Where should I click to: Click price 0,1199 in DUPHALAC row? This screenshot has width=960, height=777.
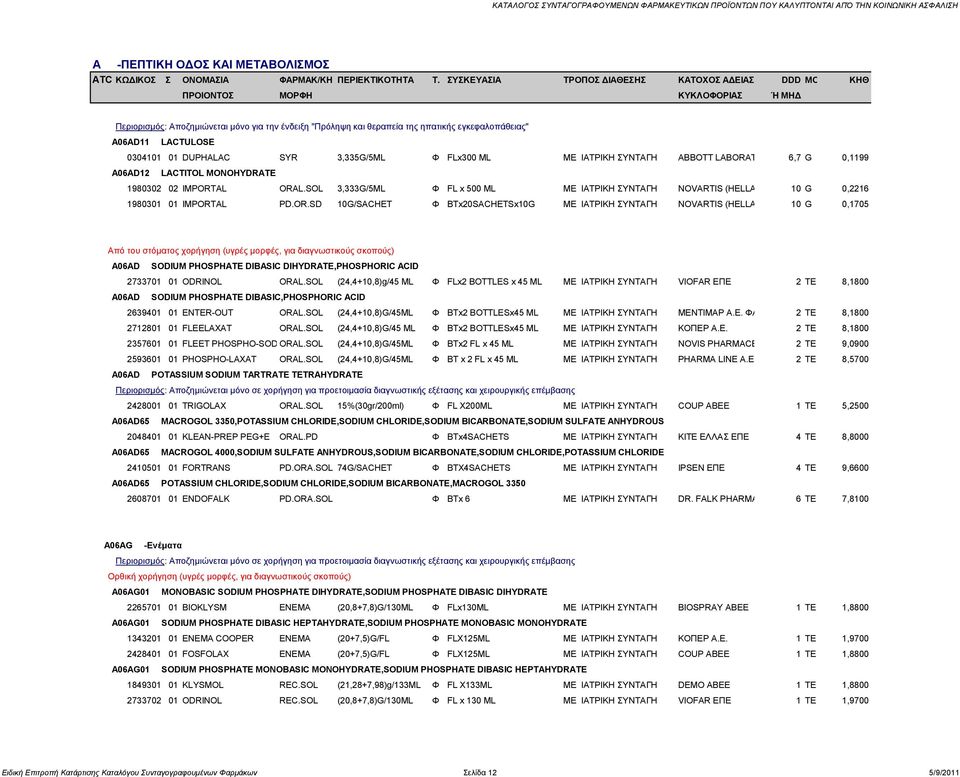click(855, 158)
